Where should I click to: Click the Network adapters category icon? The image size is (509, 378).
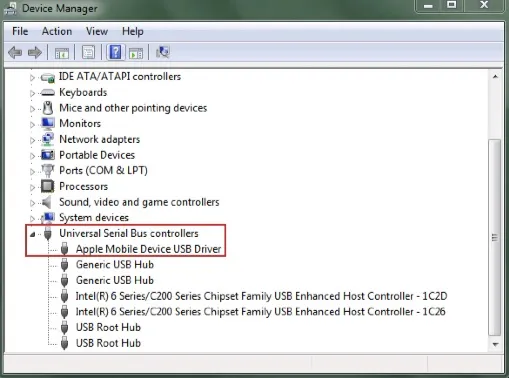point(48,139)
